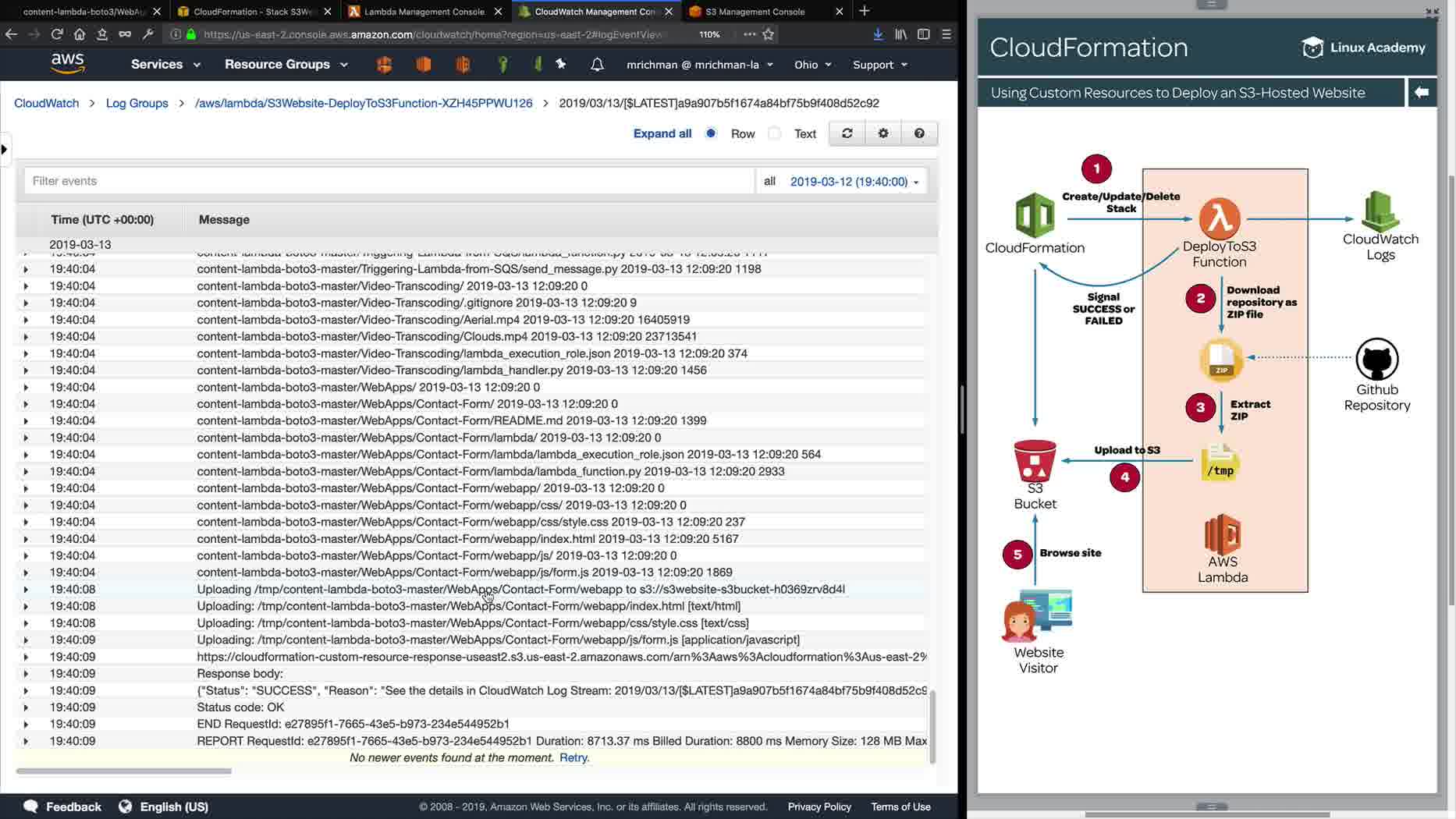Open the mrichman account dropdown
Image resolution: width=1456 pixels, height=819 pixels.
pos(700,65)
